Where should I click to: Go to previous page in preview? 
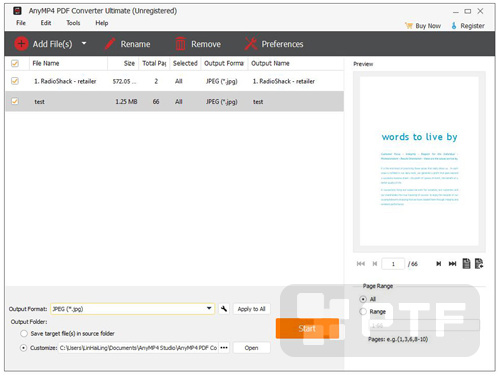375,264
